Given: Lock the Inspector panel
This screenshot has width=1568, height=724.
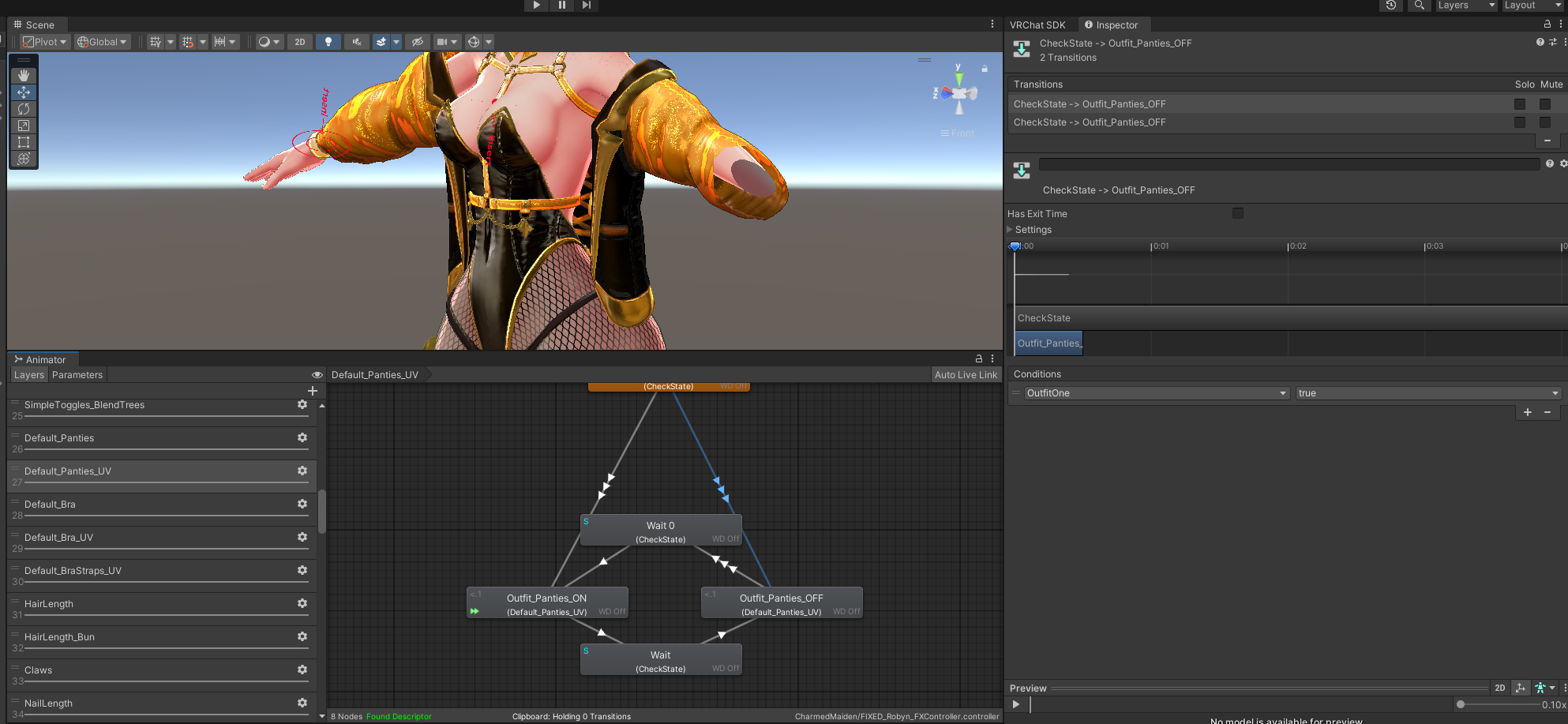Looking at the screenshot, I should point(1547,24).
